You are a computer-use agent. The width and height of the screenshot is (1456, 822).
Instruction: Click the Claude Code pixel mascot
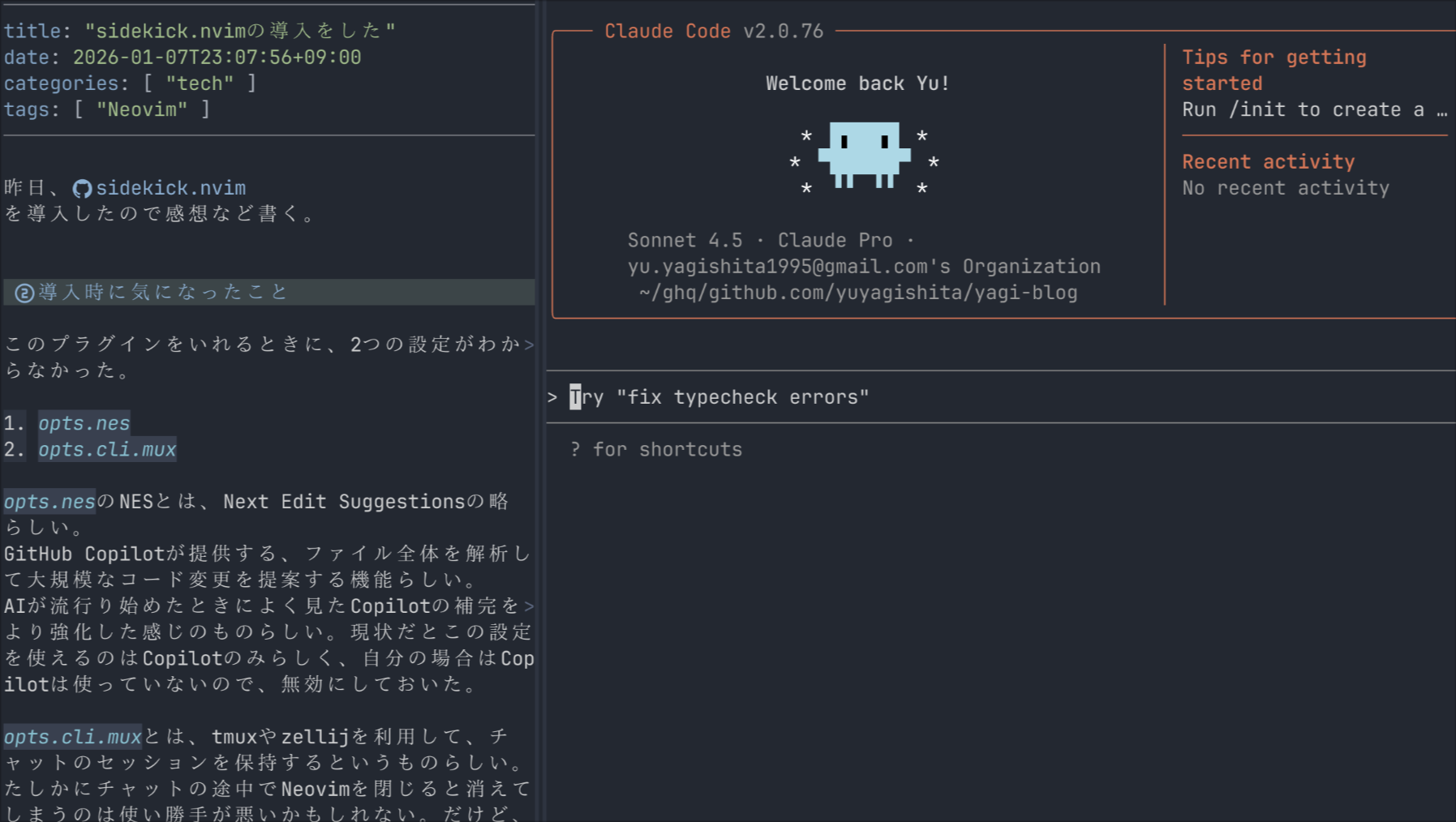(864, 154)
